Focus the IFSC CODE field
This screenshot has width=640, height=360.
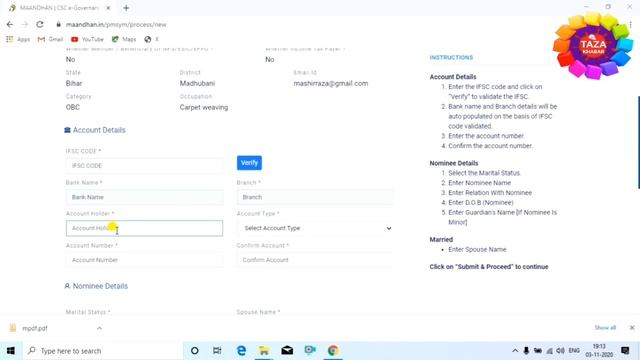coord(144,166)
